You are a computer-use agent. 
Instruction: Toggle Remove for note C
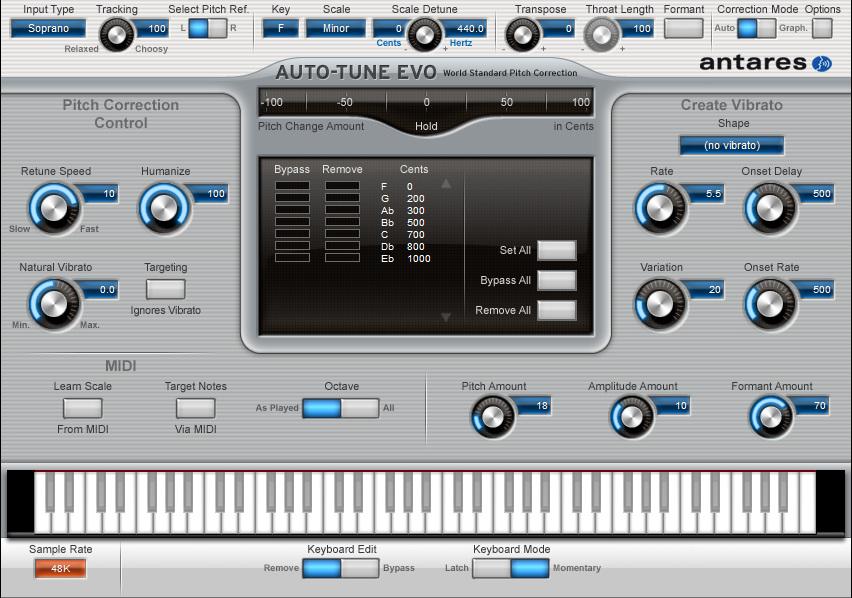point(342,234)
